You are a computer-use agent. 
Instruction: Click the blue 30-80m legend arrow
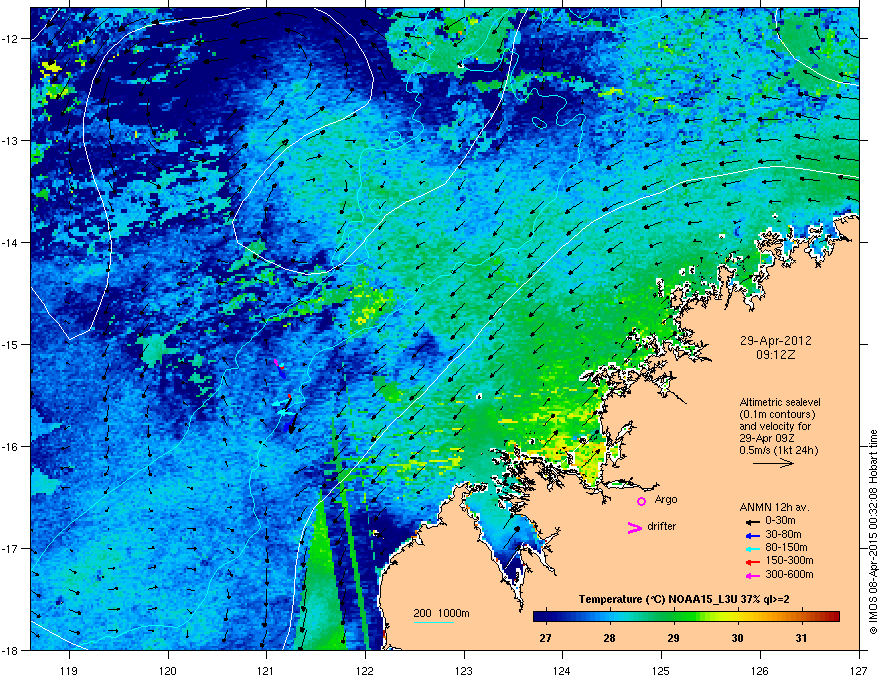[x=753, y=535]
